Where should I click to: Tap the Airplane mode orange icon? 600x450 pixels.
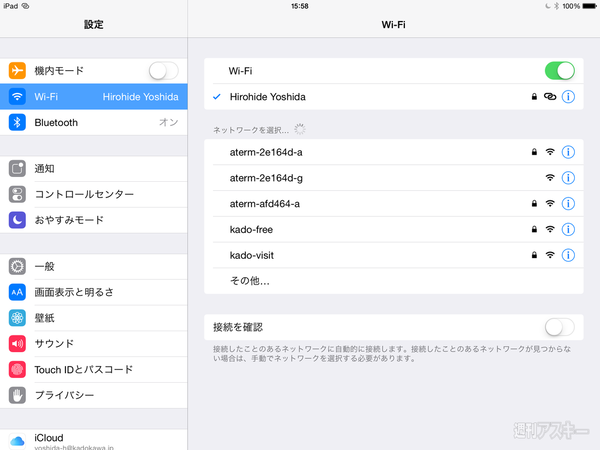(x=17, y=70)
